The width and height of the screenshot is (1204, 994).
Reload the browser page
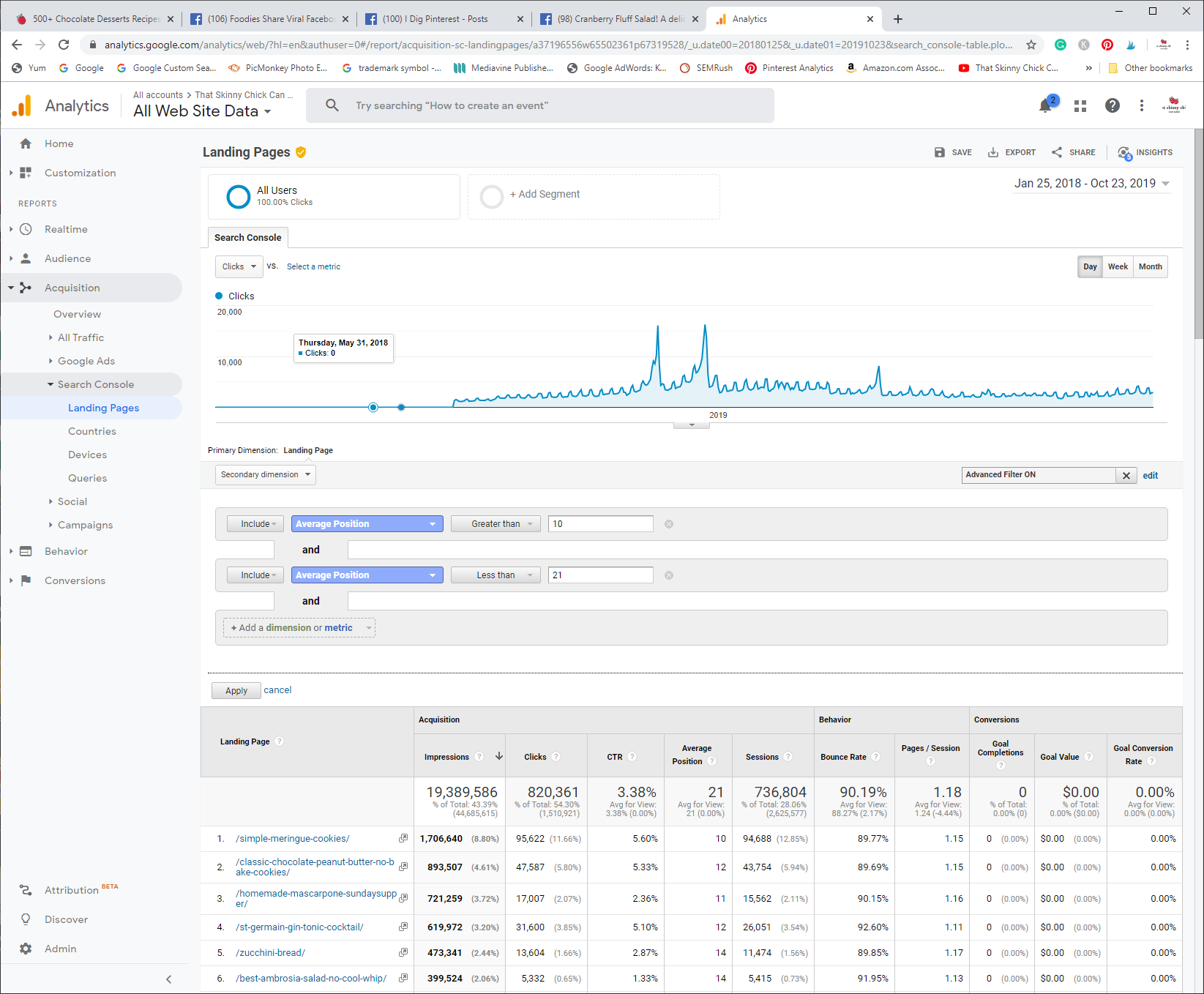point(64,45)
